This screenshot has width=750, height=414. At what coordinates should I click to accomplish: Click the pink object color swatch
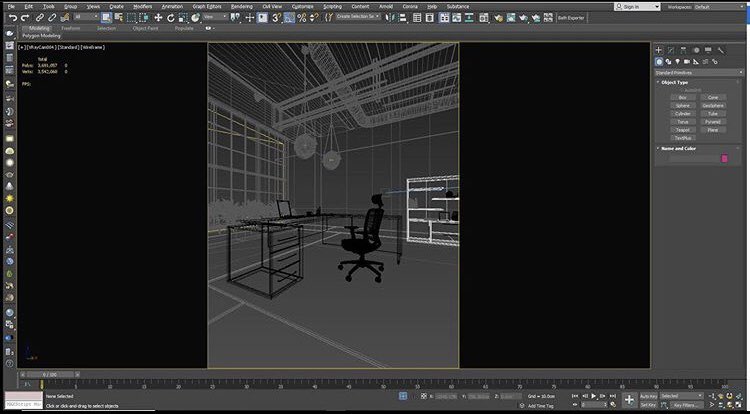(724, 158)
